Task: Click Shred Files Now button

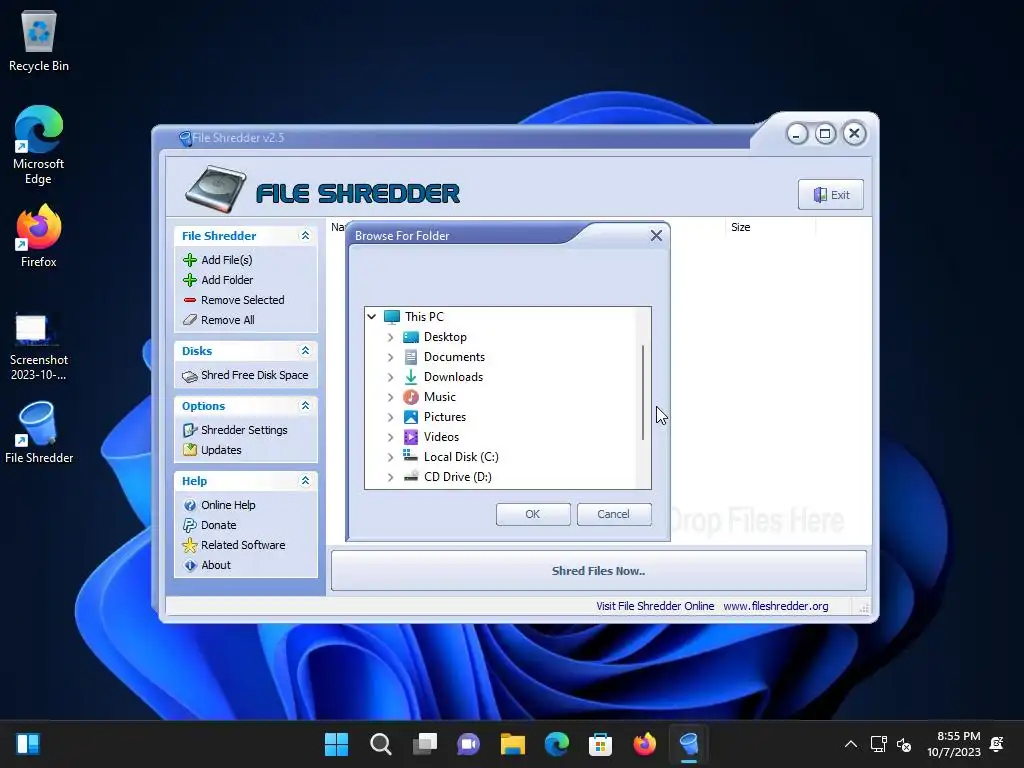Action: [x=598, y=571]
